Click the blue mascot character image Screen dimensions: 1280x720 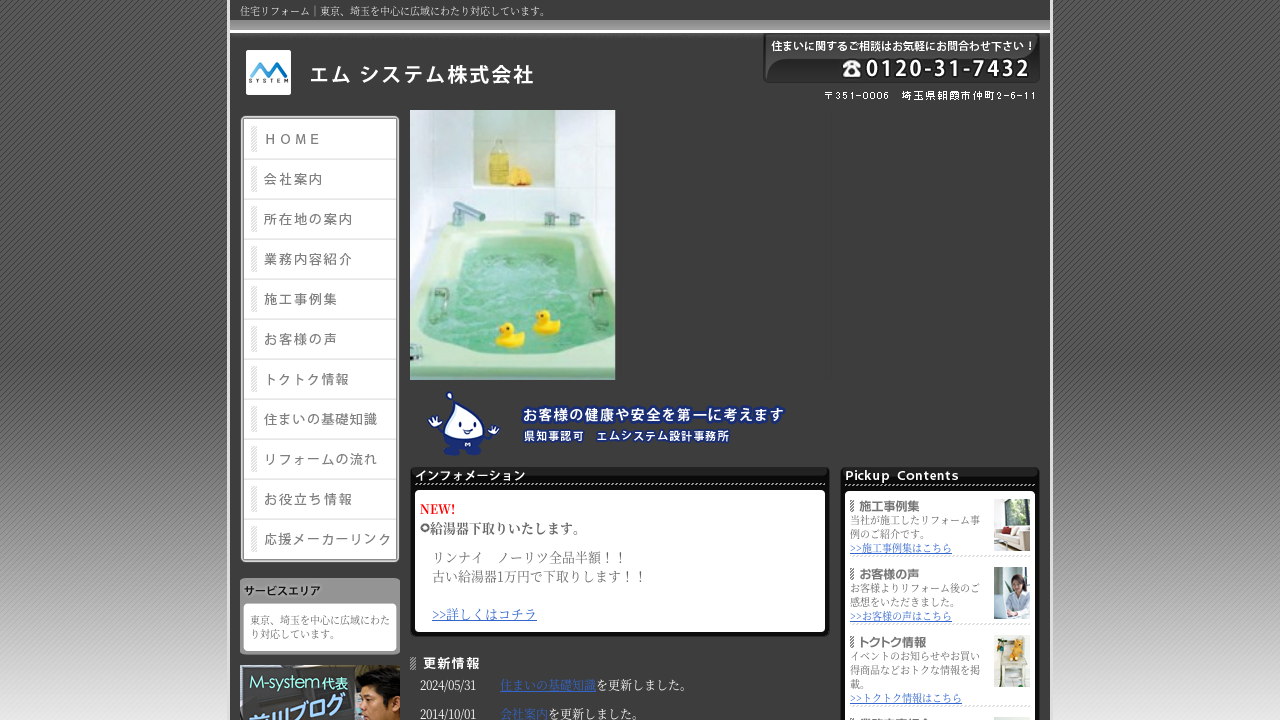tap(462, 424)
